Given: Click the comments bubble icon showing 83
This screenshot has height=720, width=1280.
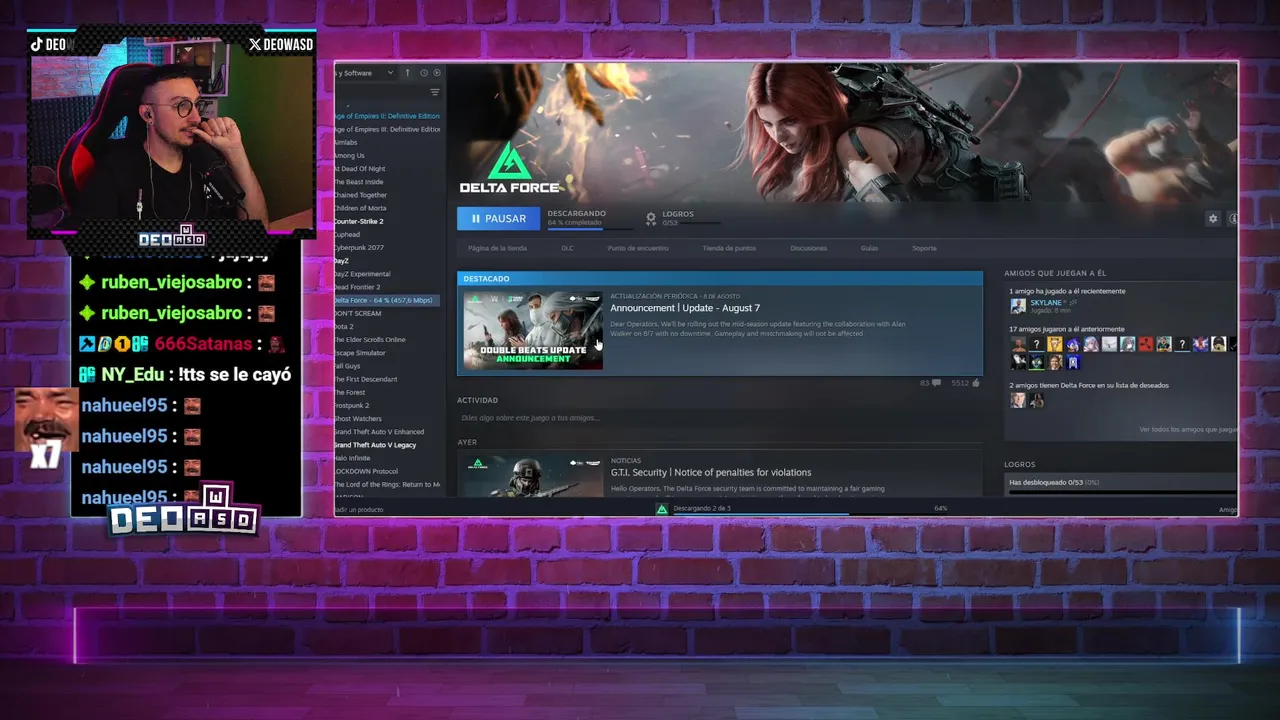Looking at the screenshot, I should pyautogui.click(x=936, y=383).
